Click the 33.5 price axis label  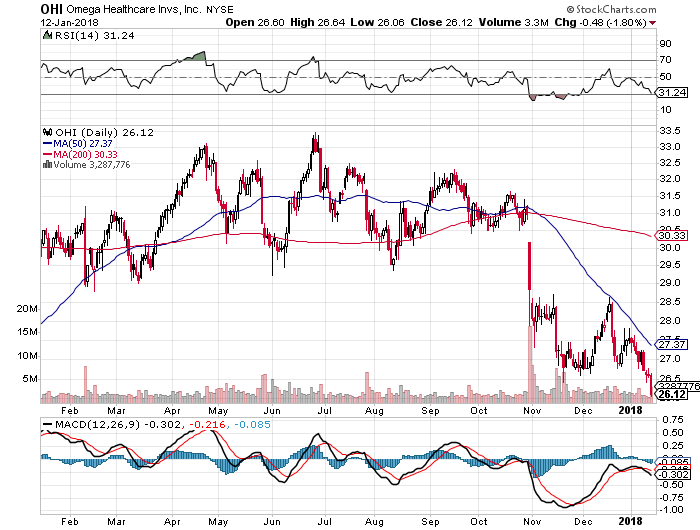pyautogui.click(x=670, y=131)
